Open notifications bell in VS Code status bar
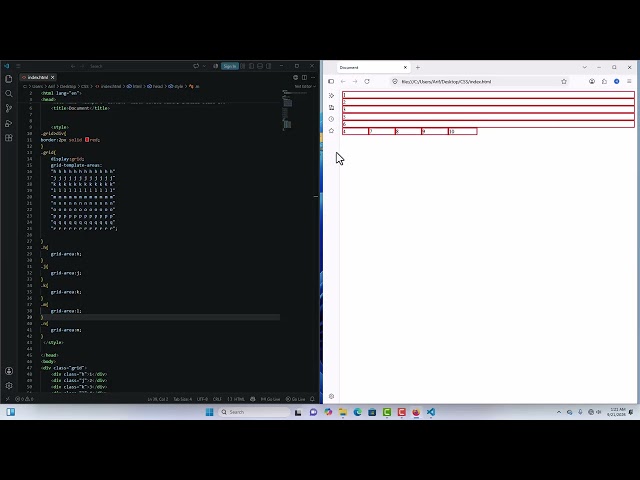The image size is (640, 480). pyautogui.click(x=313, y=399)
